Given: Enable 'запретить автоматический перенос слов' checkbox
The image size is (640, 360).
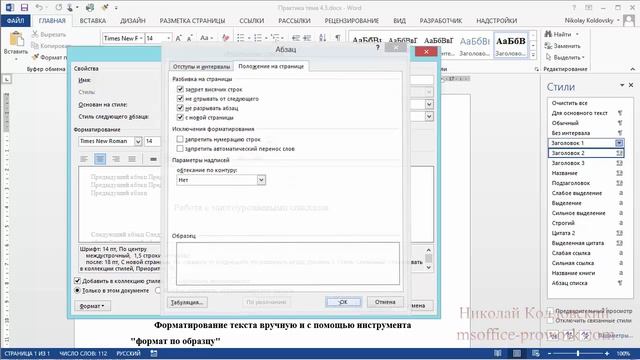Looking at the screenshot, I should point(180,149).
